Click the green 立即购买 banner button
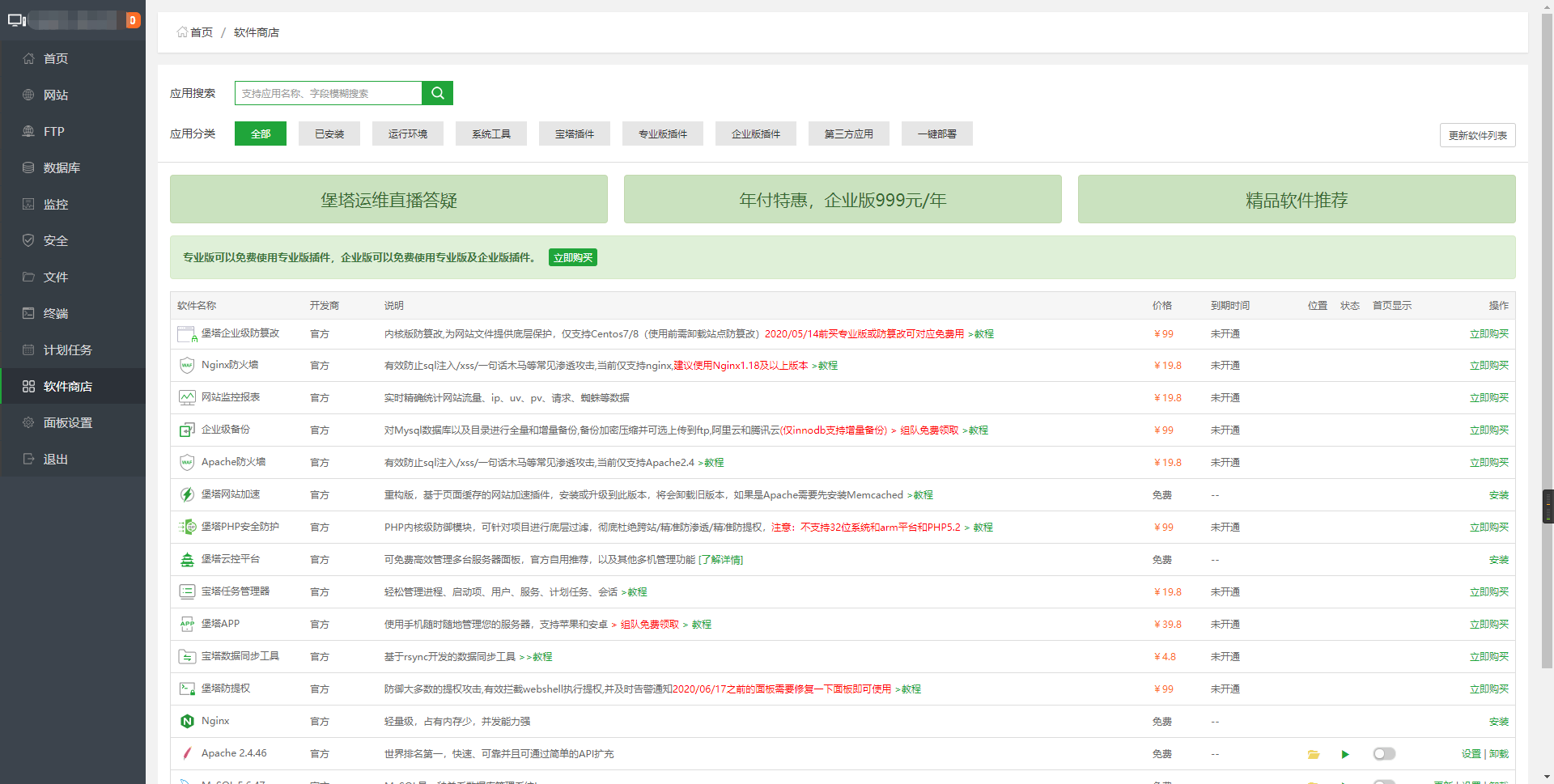 point(573,257)
